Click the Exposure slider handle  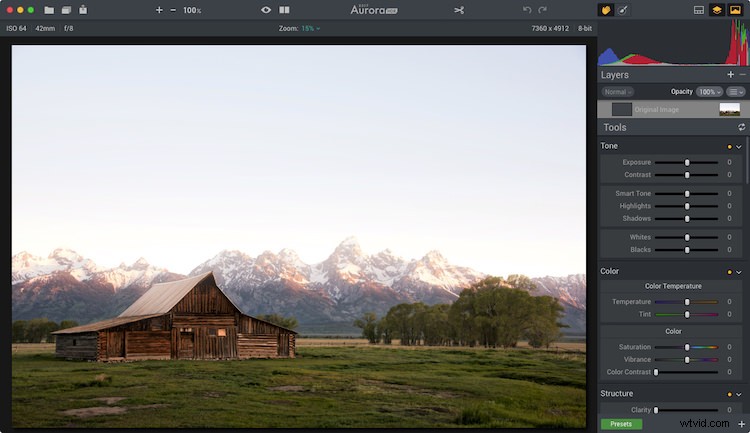click(687, 163)
